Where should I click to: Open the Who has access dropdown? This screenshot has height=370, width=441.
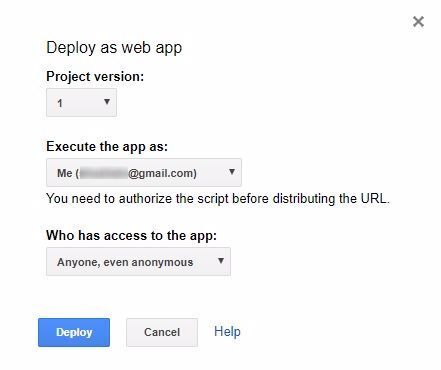click(x=138, y=261)
